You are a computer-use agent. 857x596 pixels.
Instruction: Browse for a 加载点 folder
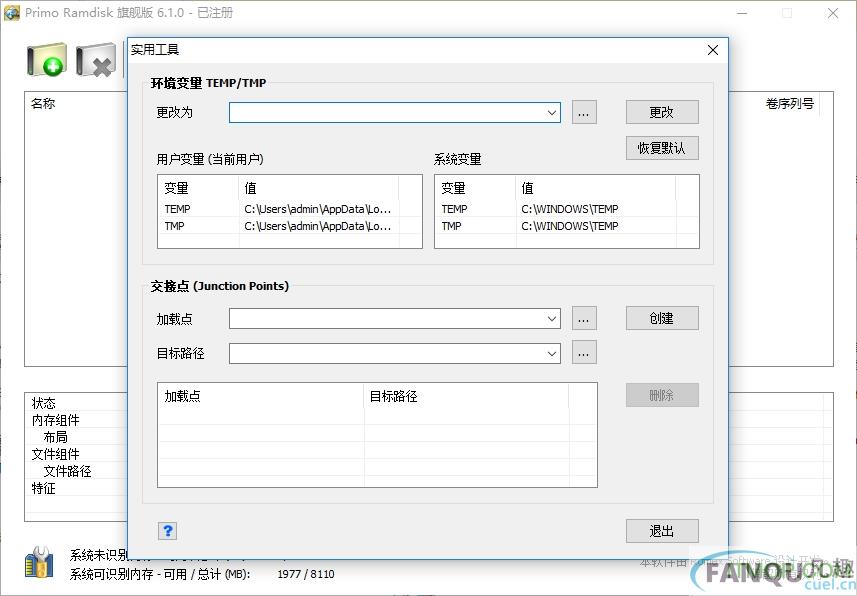pyautogui.click(x=584, y=318)
